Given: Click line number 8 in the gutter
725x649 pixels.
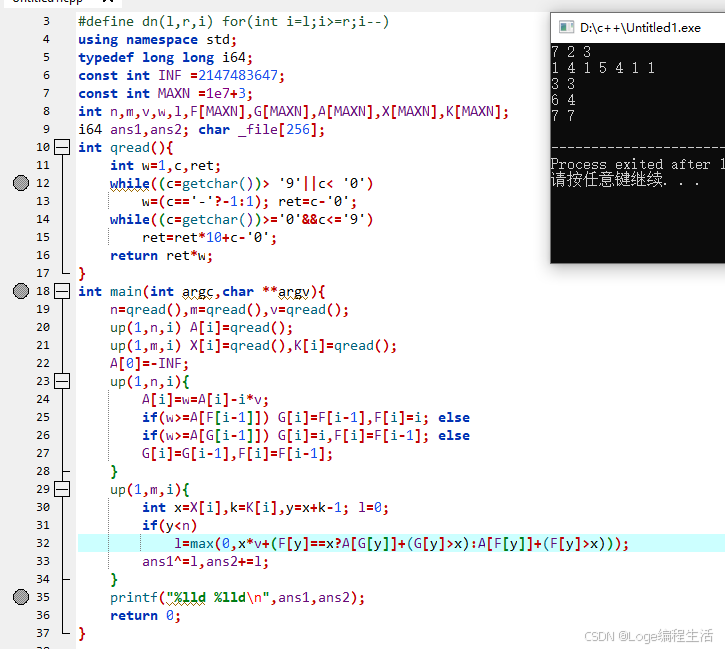Looking at the screenshot, I should [46, 111].
